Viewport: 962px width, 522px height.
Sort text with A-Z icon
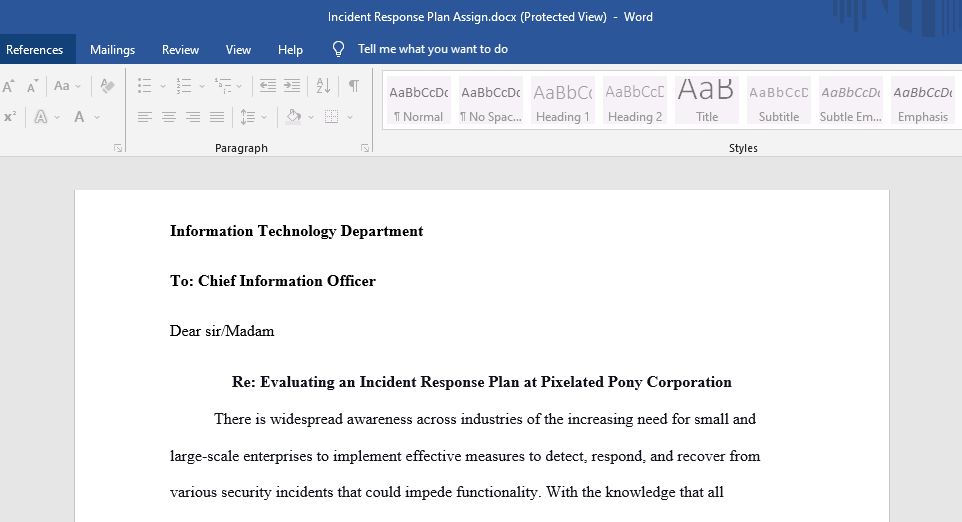click(x=323, y=86)
